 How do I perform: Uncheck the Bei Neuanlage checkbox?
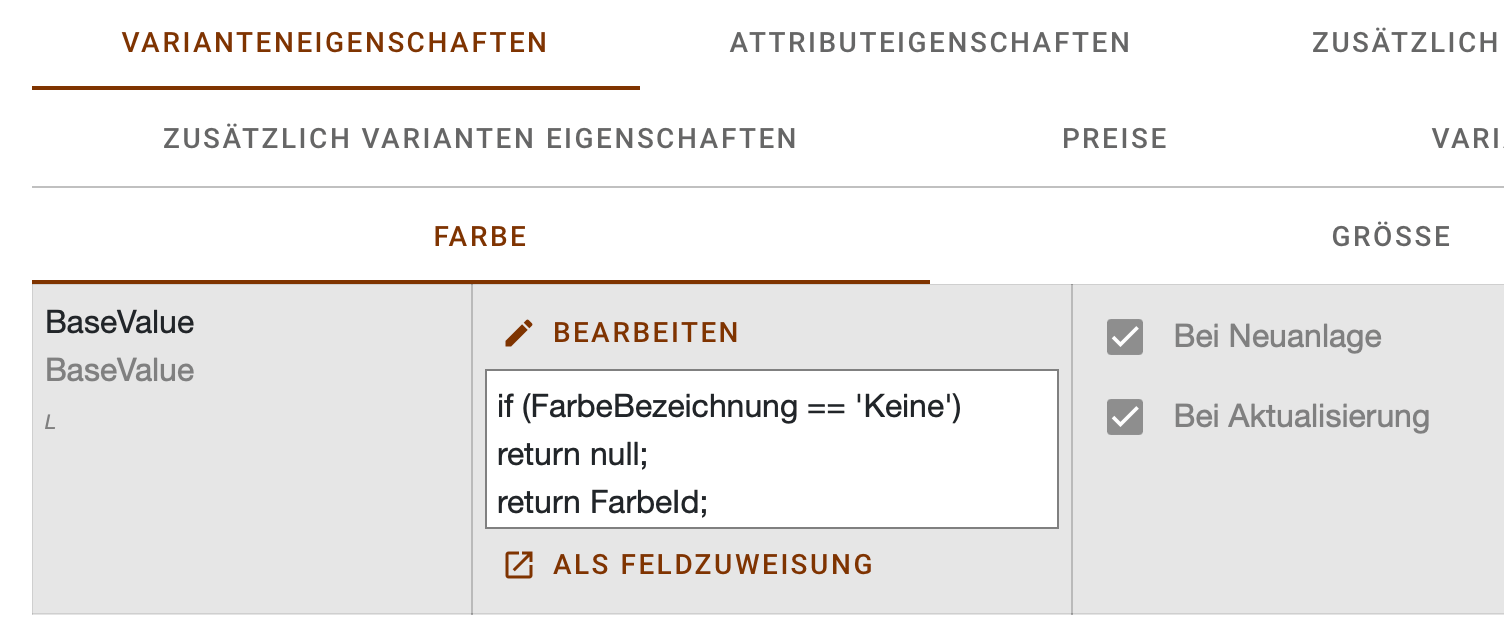[x=1125, y=337]
